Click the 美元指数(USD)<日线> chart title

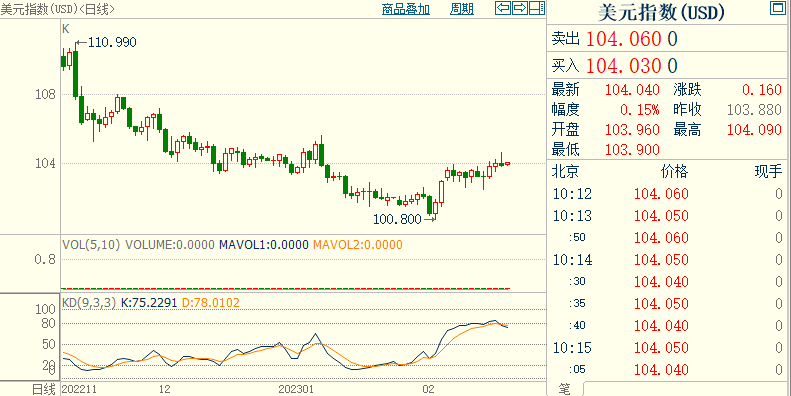[57, 9]
